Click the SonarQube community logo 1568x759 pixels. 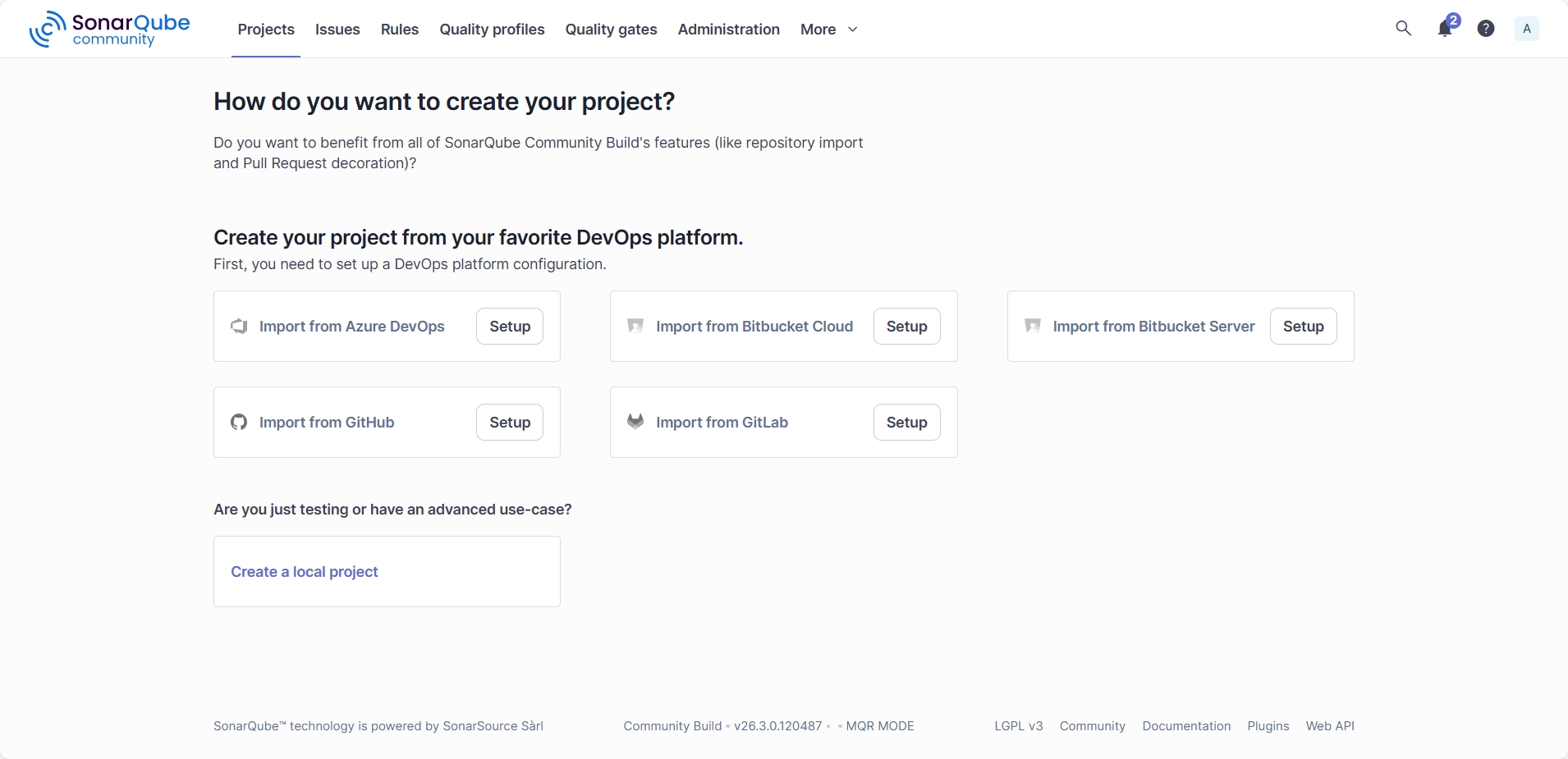coord(109,30)
